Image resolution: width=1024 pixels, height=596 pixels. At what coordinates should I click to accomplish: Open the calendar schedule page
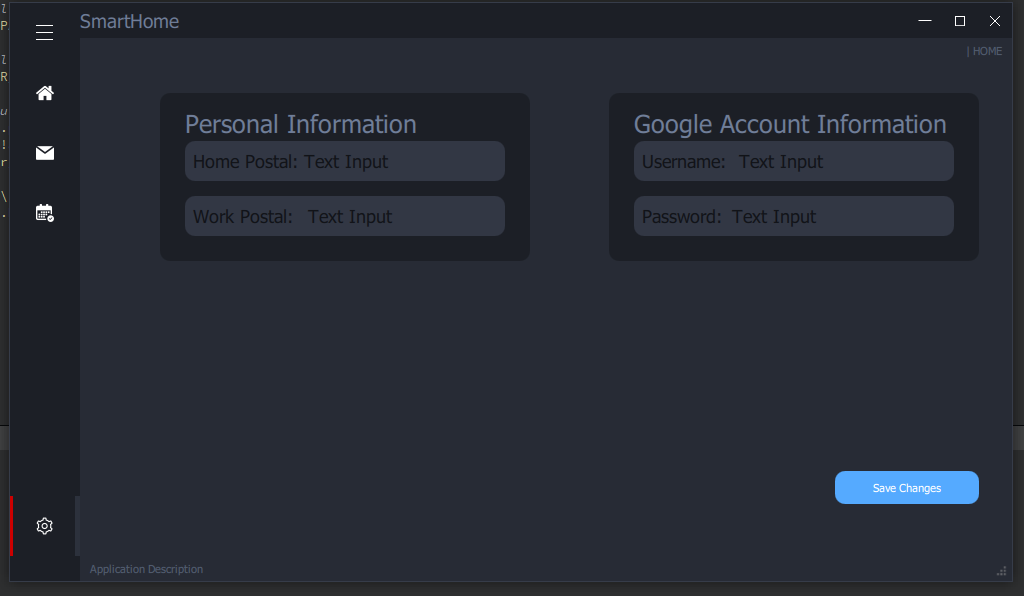pyautogui.click(x=44, y=212)
